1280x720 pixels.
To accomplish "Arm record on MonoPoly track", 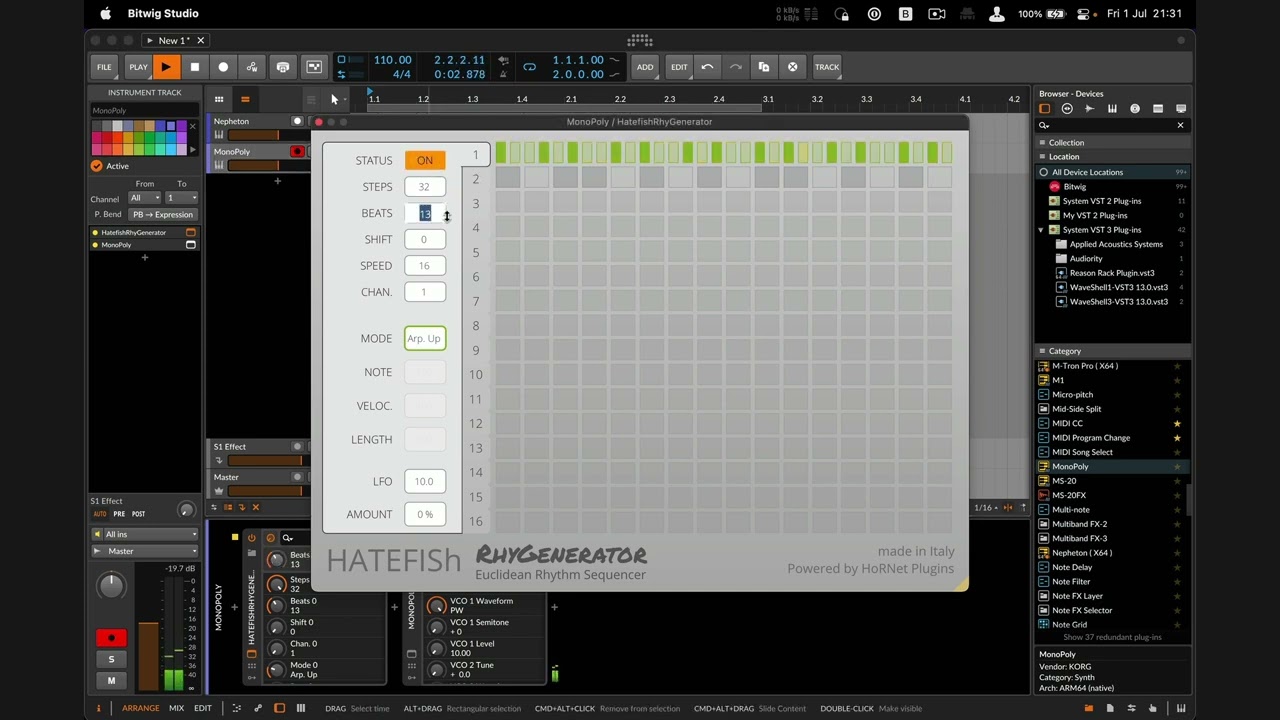I will (296, 151).
